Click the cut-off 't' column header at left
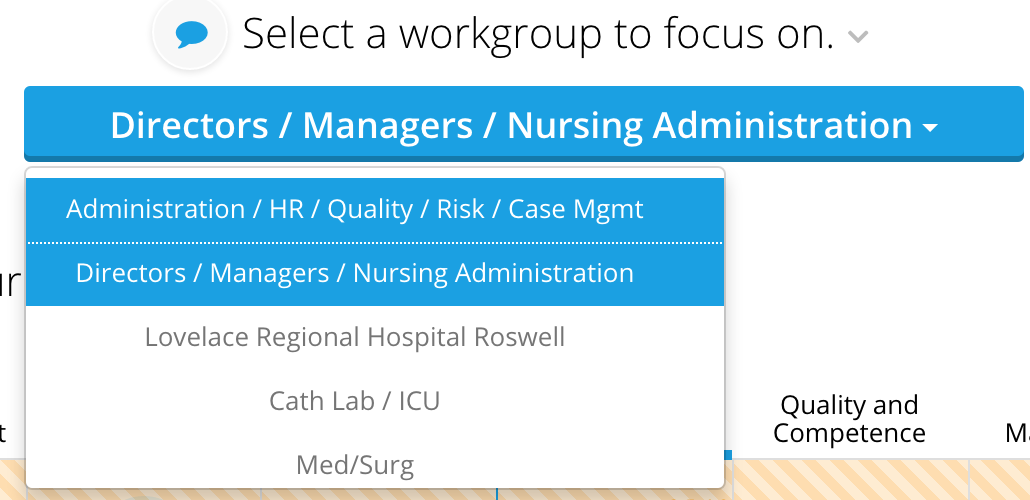Screen dimensions: 1030x500 3,434
